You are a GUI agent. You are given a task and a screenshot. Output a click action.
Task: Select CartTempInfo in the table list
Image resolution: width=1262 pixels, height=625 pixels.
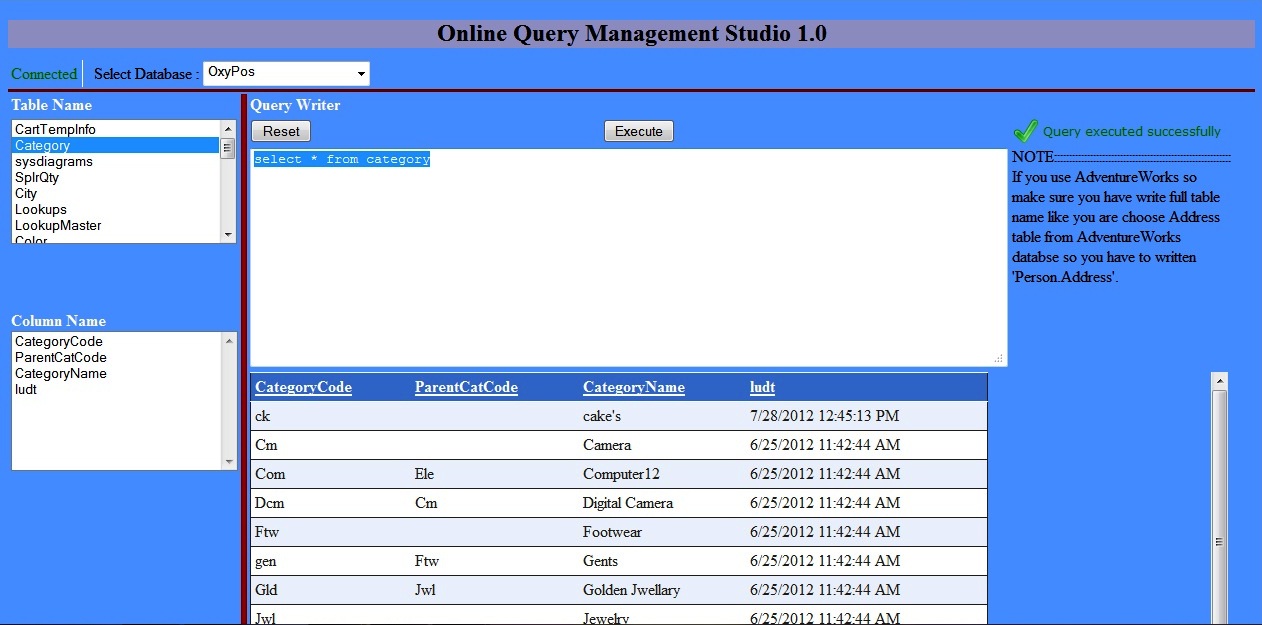(116, 129)
